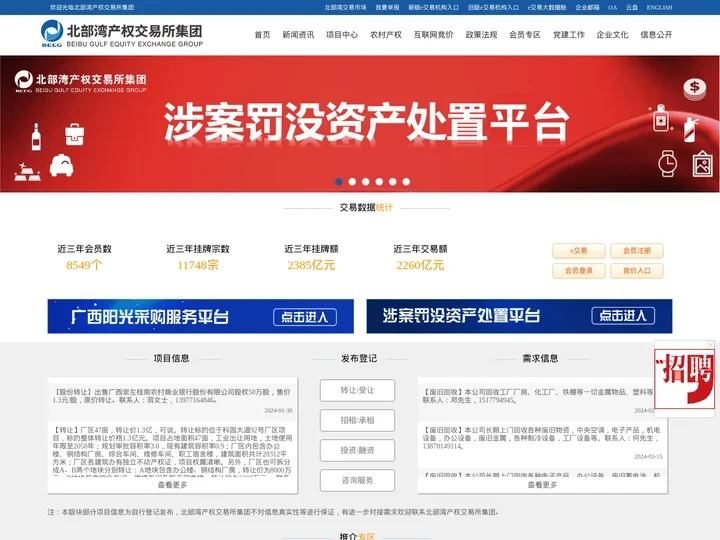720x540 pixels.
Task: Click the perfume bottle icon on banner
Action: pyautogui.click(x=661, y=118)
